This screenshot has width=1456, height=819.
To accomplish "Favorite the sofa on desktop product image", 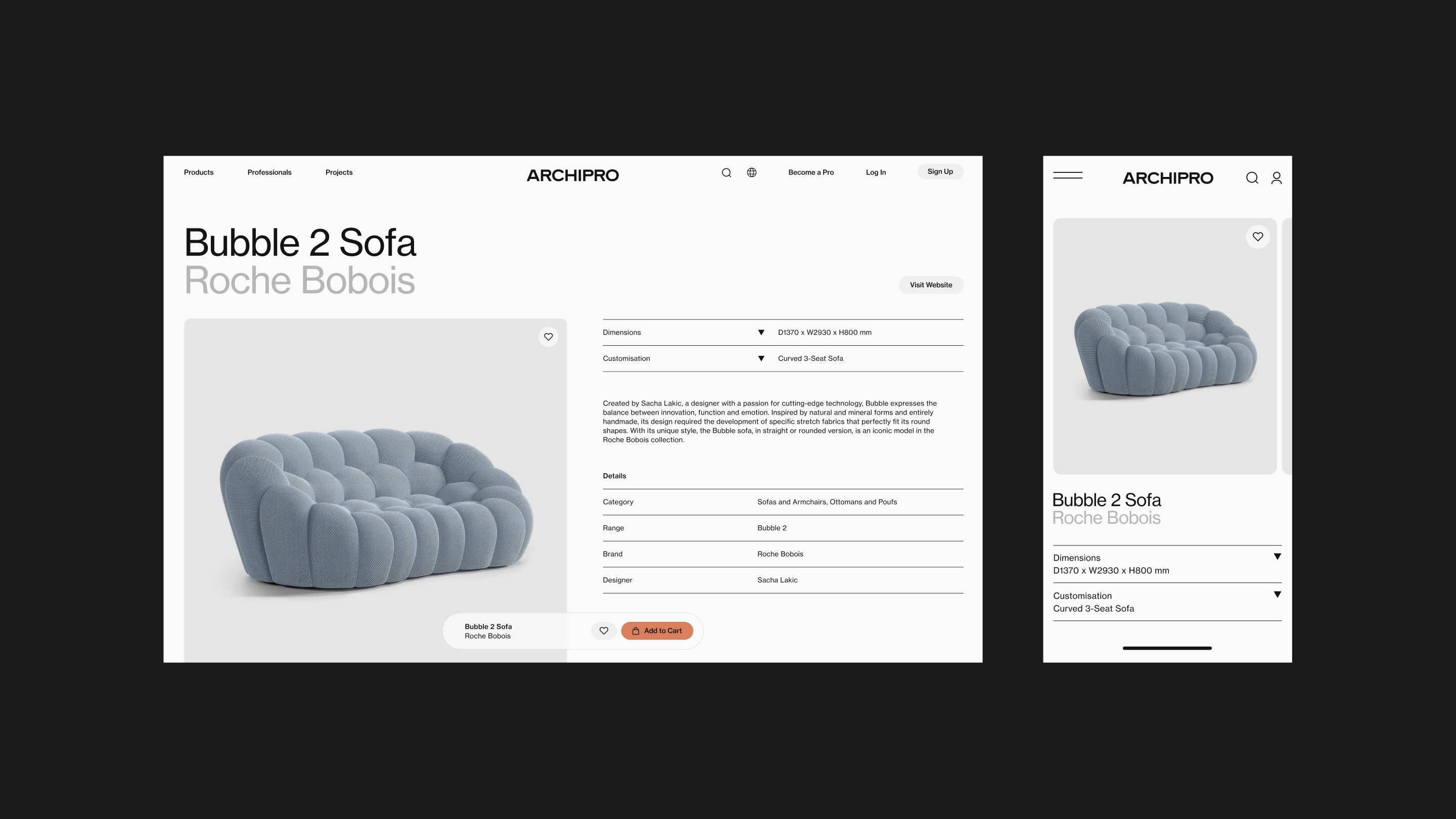I will [x=548, y=337].
